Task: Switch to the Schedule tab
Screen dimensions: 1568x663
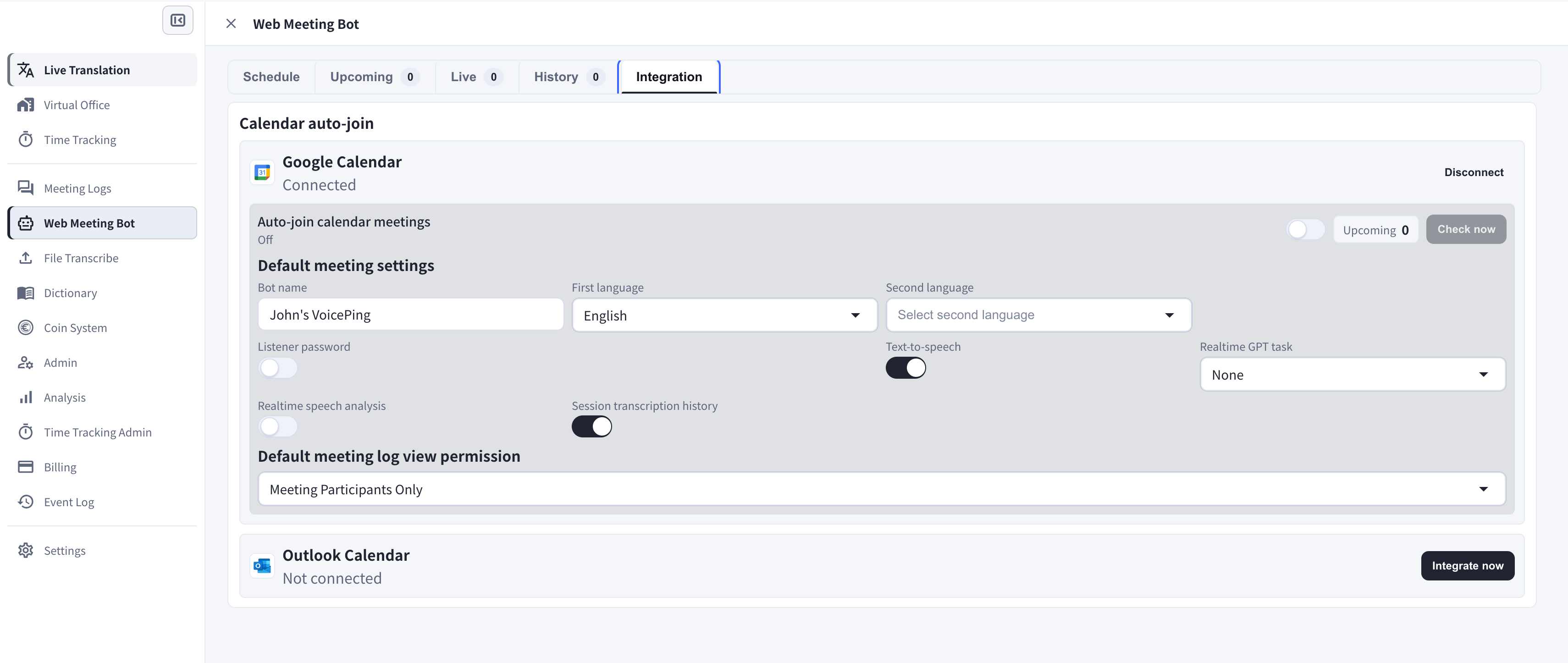Action: [271, 77]
